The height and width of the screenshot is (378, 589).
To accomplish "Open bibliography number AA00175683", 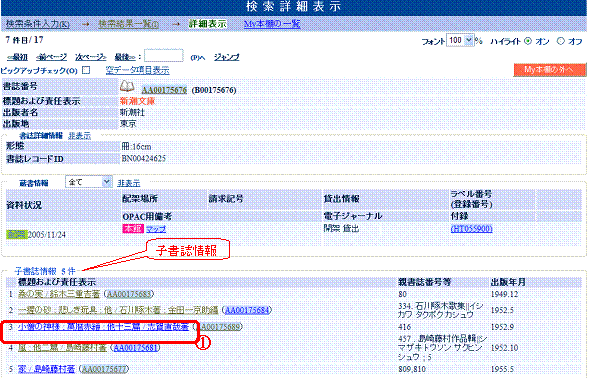I will [x=129, y=294].
